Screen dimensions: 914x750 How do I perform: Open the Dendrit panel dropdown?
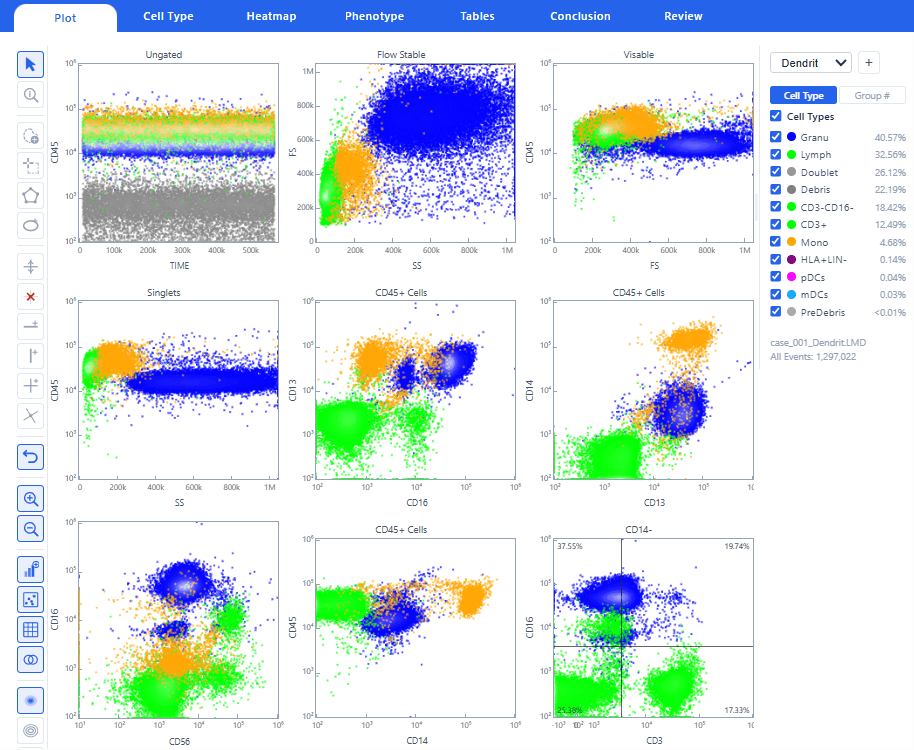point(811,63)
